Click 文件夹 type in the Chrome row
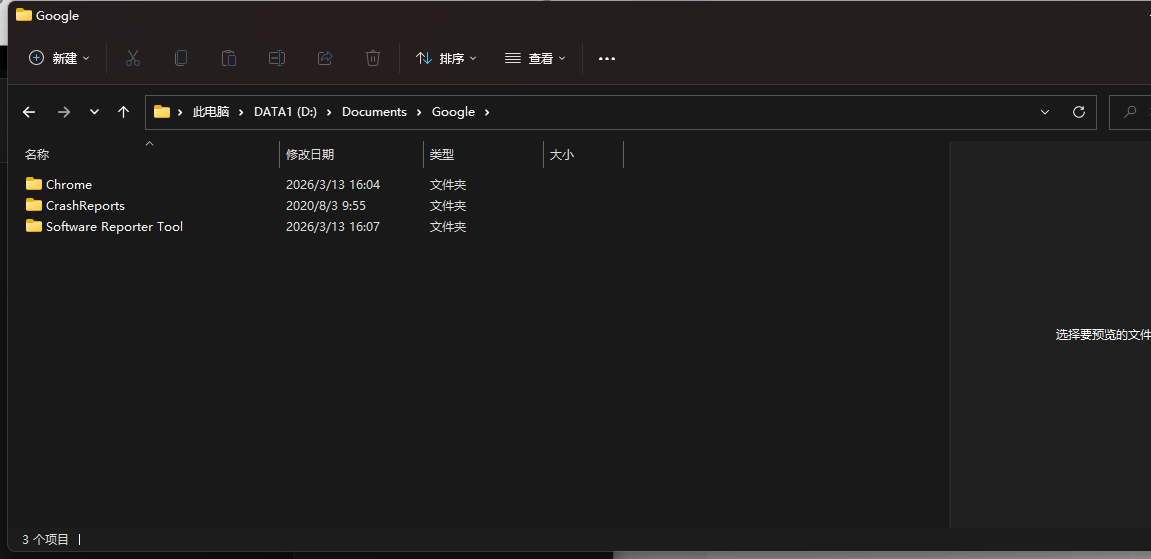This screenshot has height=559, width=1151. tap(448, 184)
